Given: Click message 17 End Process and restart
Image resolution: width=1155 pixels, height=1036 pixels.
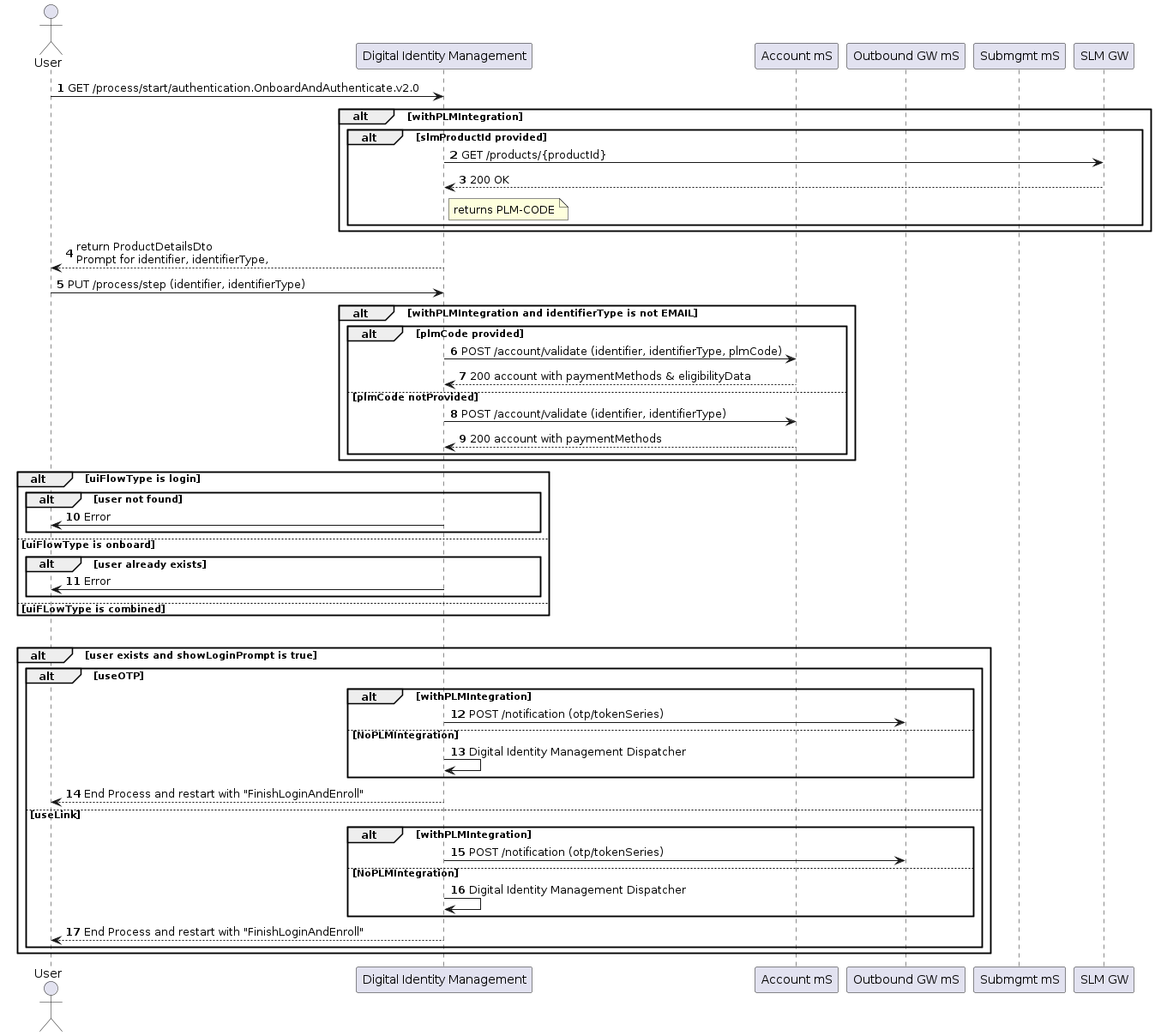Looking at the screenshot, I should (214, 931).
